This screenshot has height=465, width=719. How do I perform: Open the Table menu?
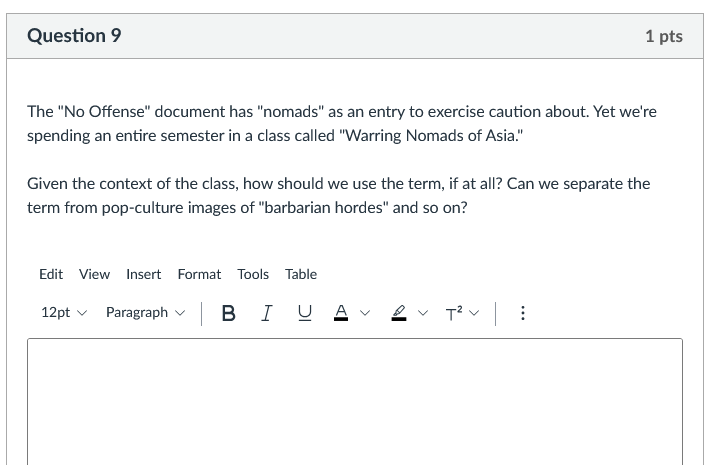300,274
